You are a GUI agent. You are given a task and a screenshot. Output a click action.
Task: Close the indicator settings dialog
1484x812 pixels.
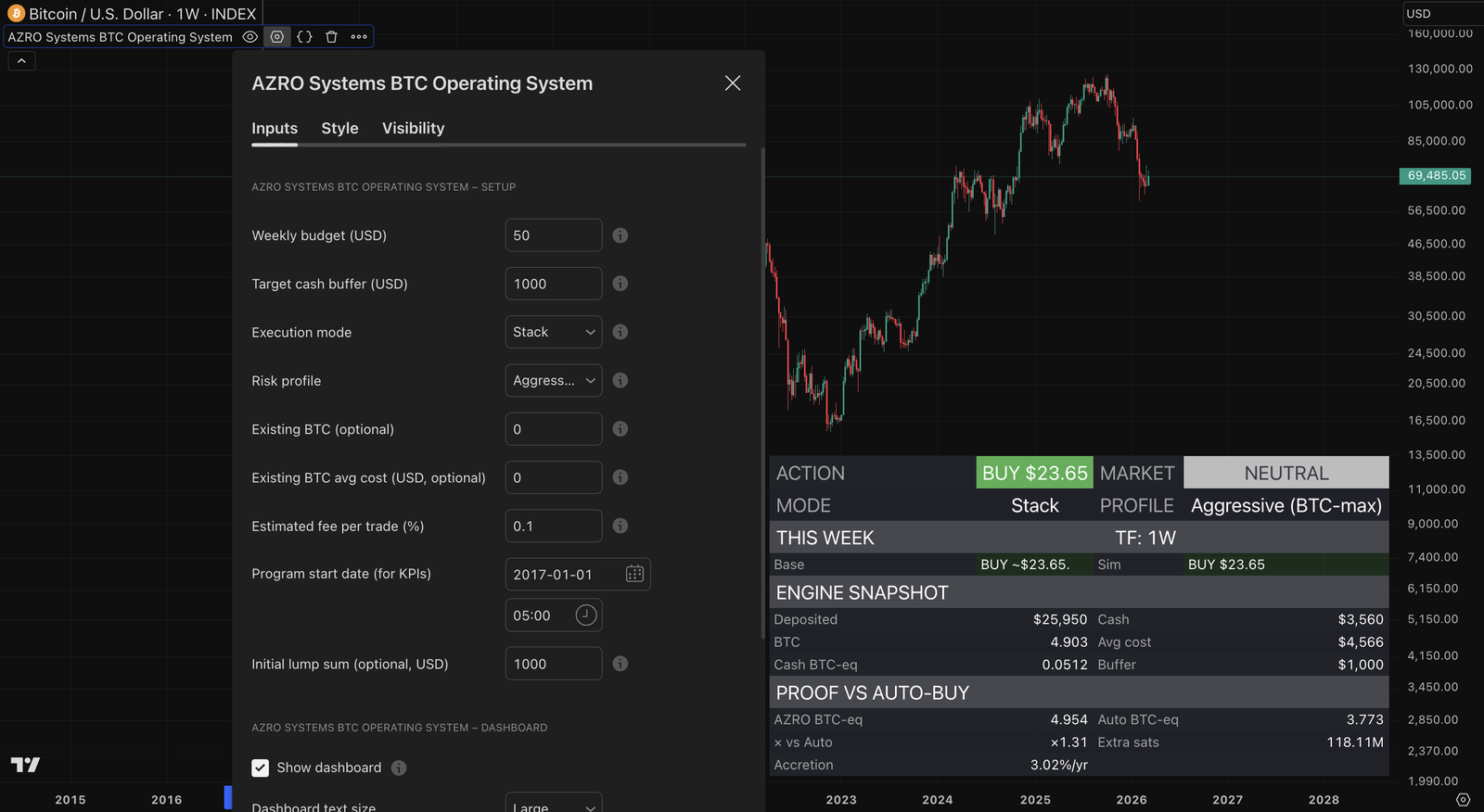click(733, 83)
